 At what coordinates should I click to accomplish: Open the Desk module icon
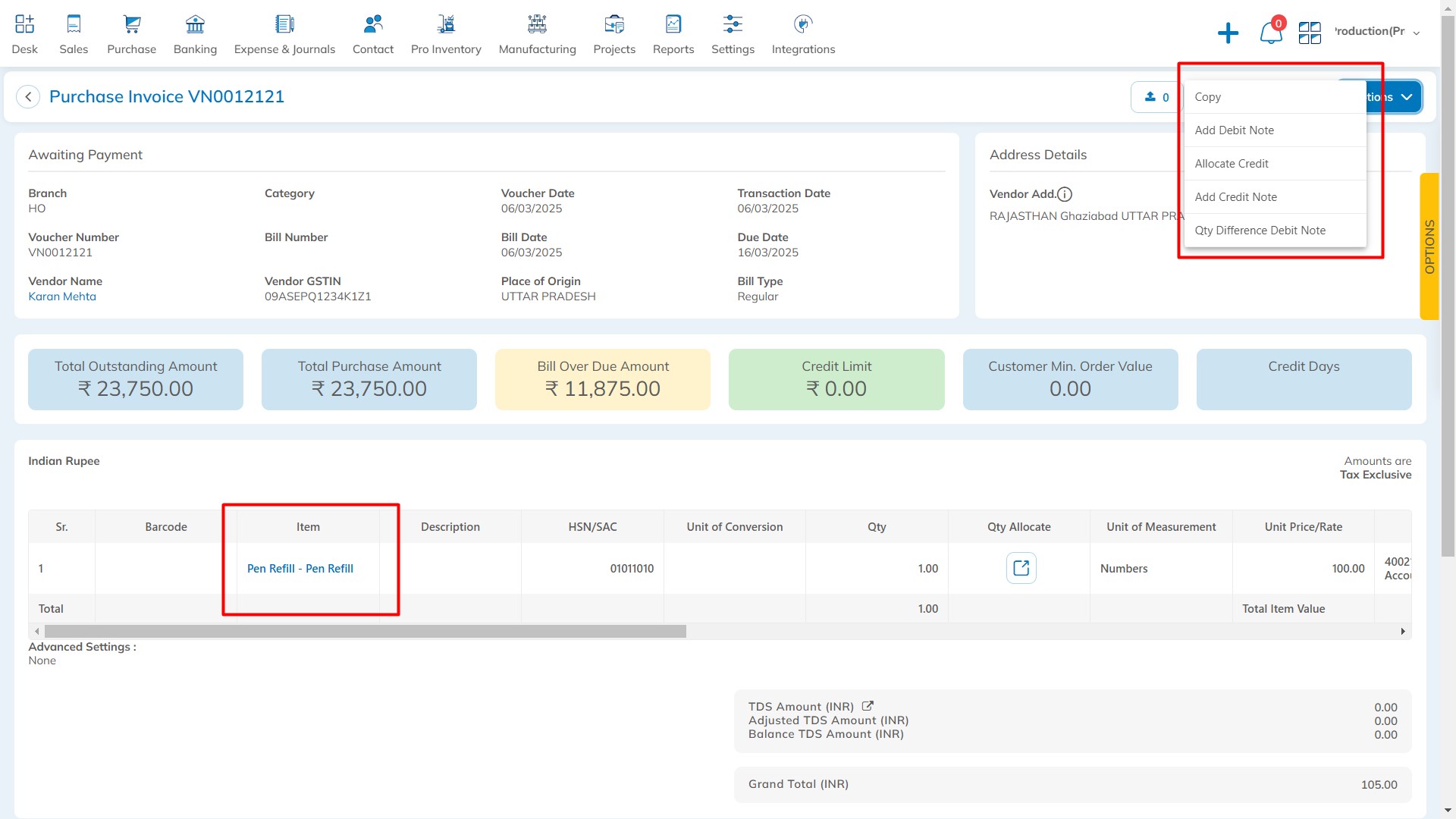24,24
